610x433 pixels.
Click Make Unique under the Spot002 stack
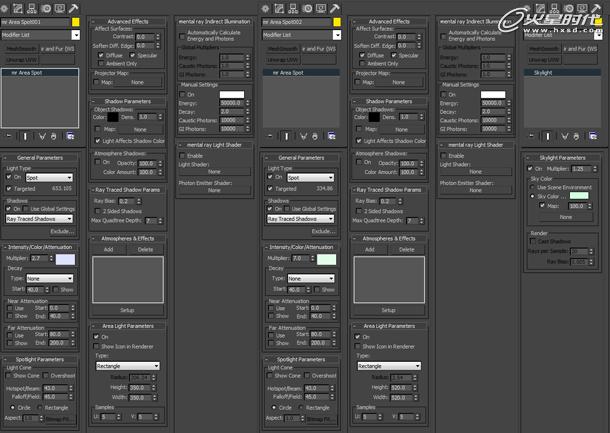tap(303, 136)
